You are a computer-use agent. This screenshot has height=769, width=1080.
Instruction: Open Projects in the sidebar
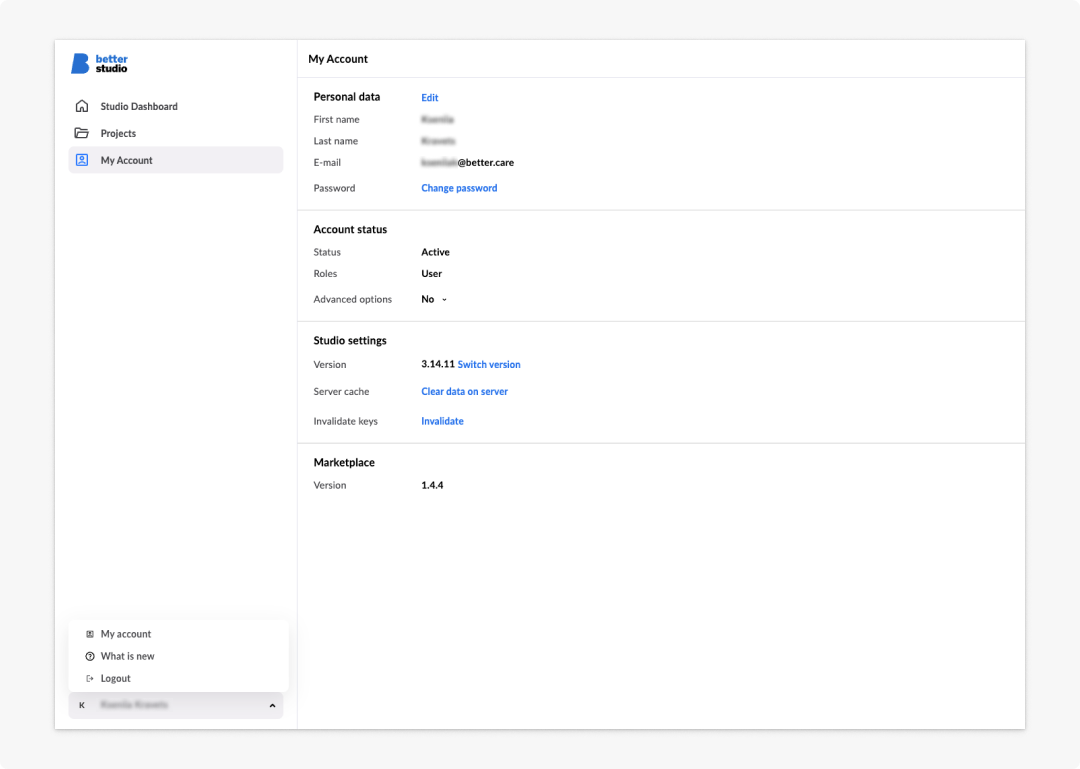point(176,133)
